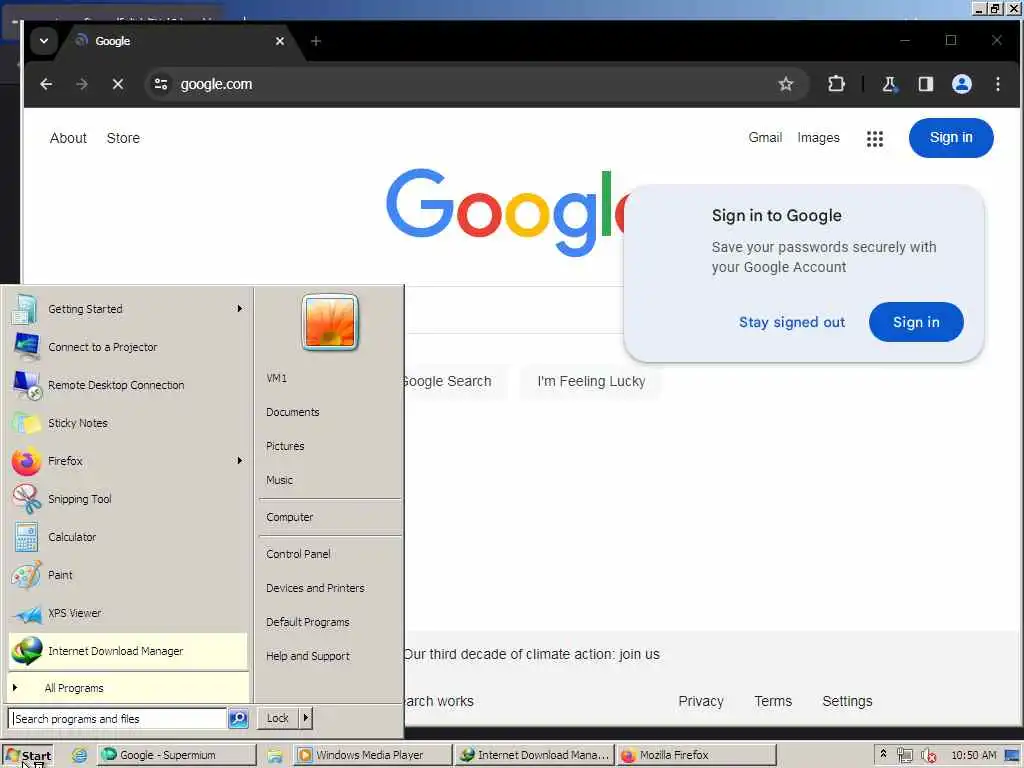Switch to Internet Download Manager taskbar button
1024x768 pixels.
[535, 755]
